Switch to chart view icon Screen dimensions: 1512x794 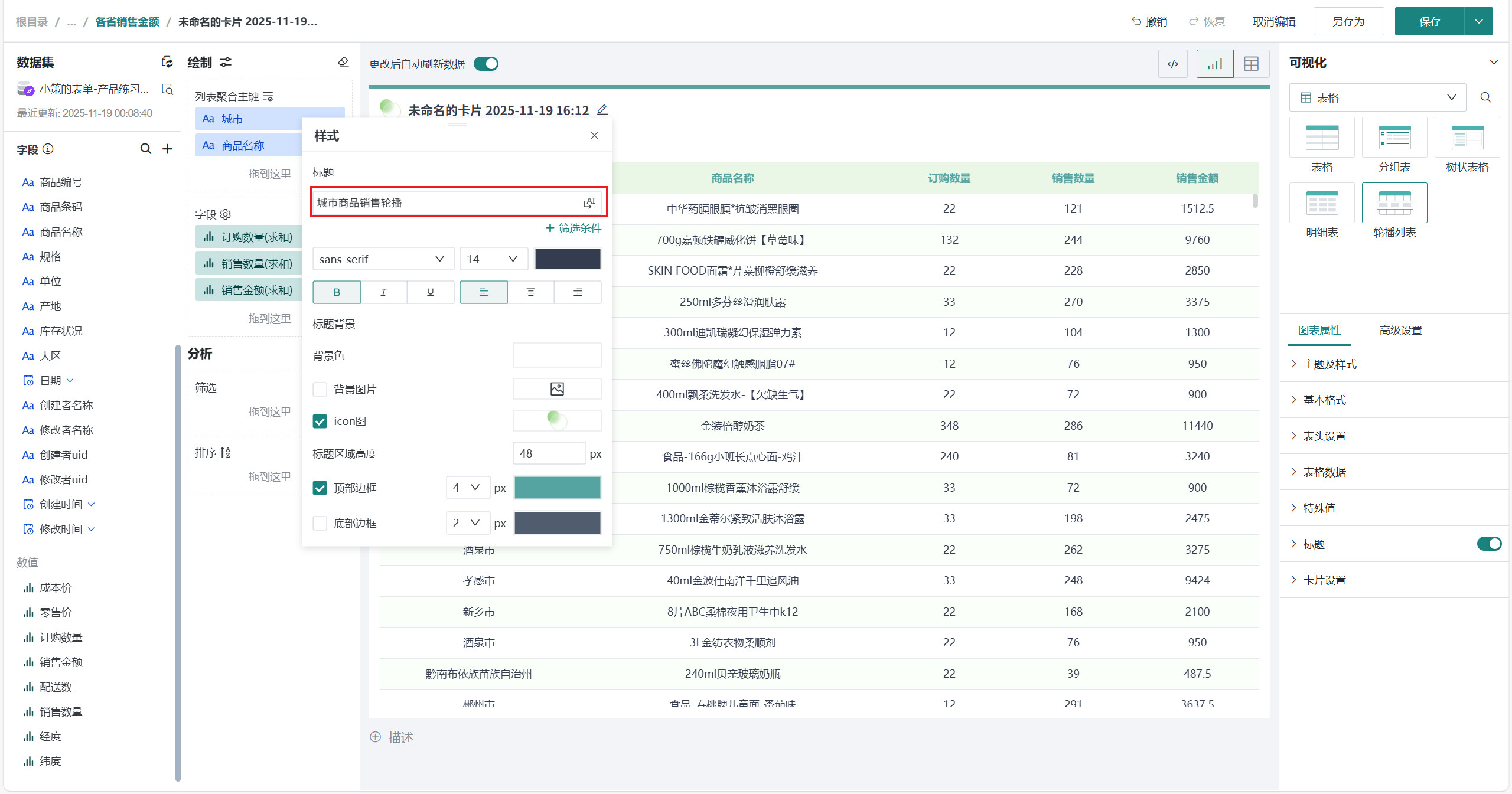(1214, 64)
